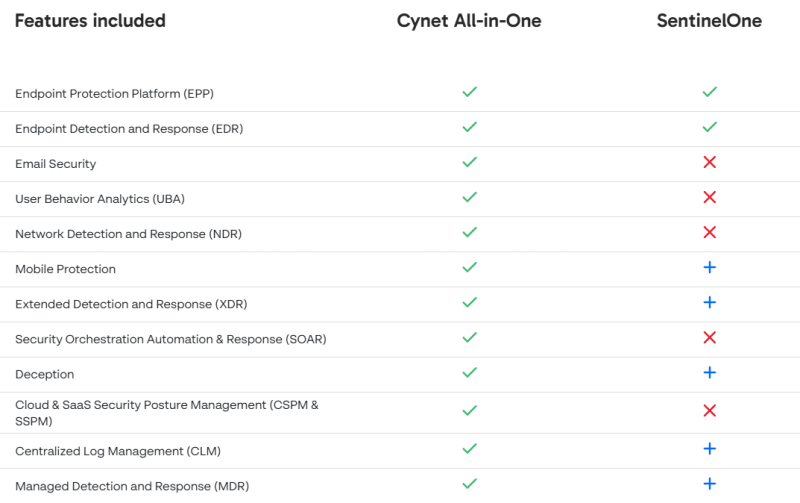Click SentinelOne's blue plus for Centralized Log Management
800x503 pixels.
click(709, 449)
